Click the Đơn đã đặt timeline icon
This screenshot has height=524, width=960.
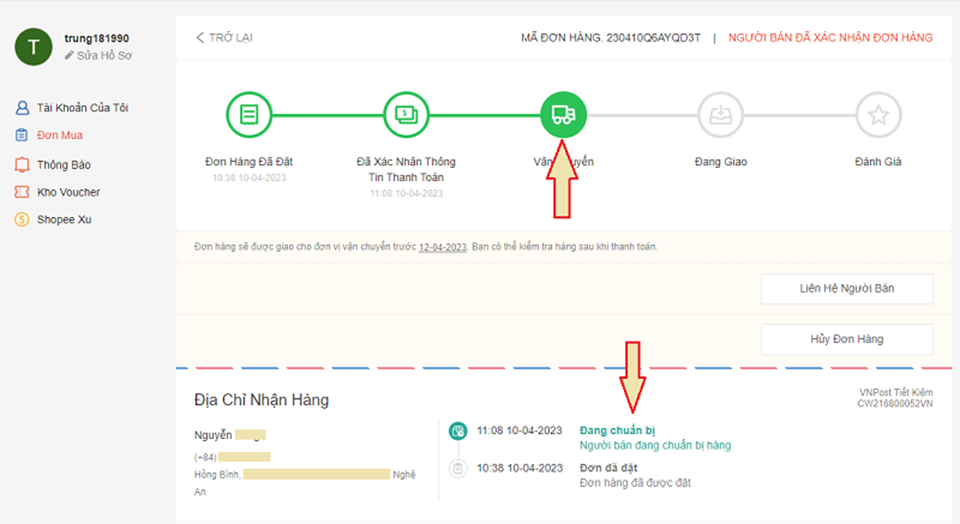click(457, 469)
